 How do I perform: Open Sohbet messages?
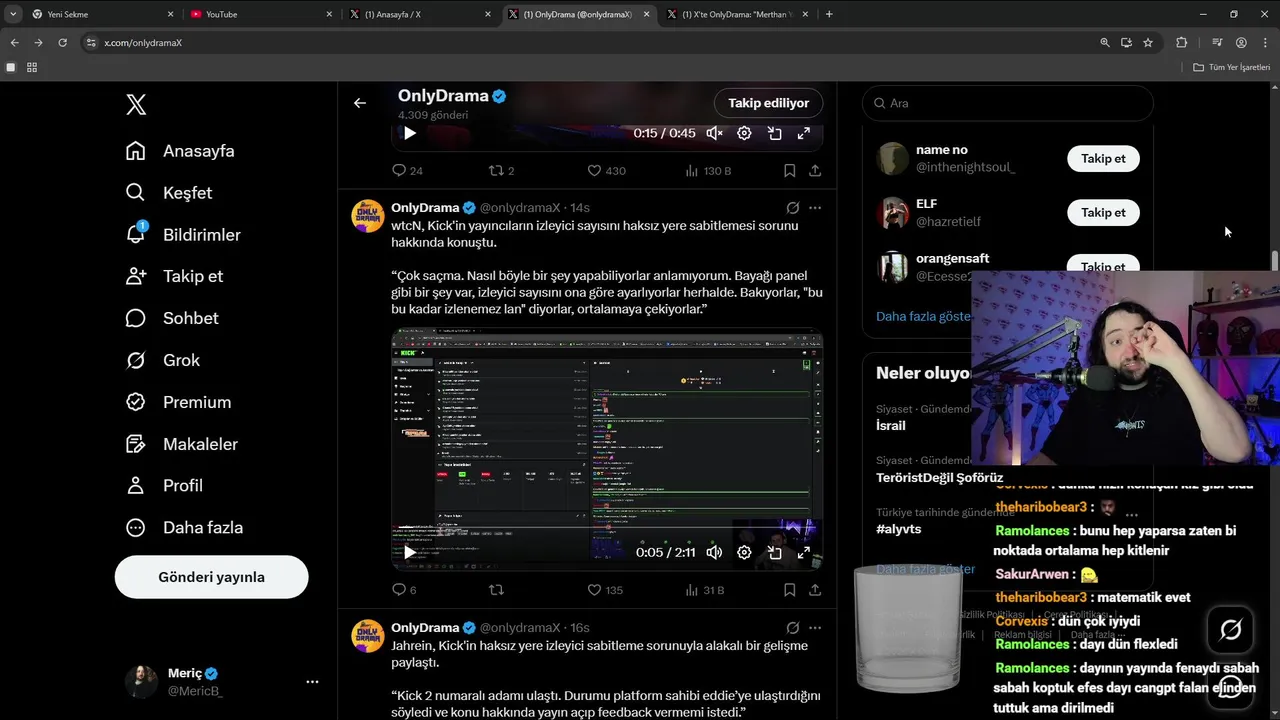171,318
